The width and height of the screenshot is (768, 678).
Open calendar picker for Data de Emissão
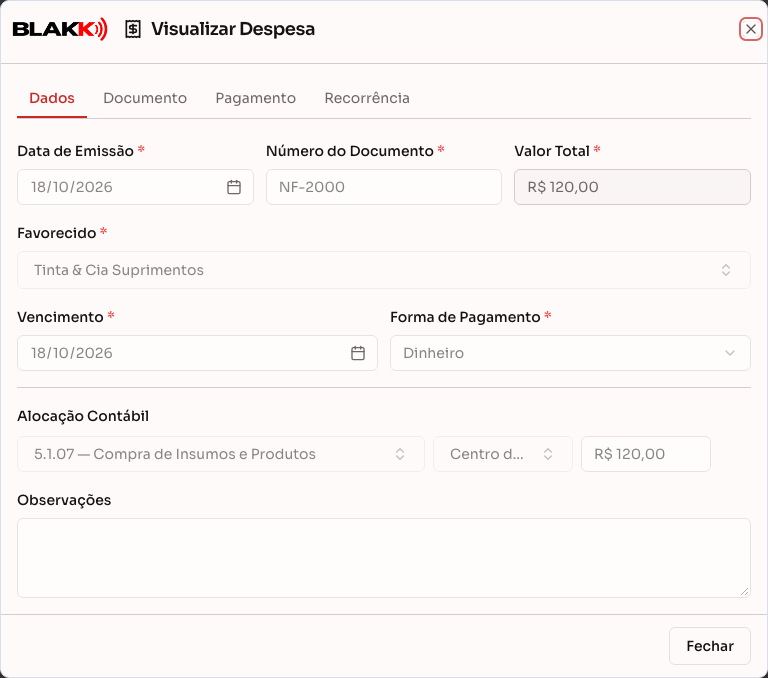[x=234, y=187]
